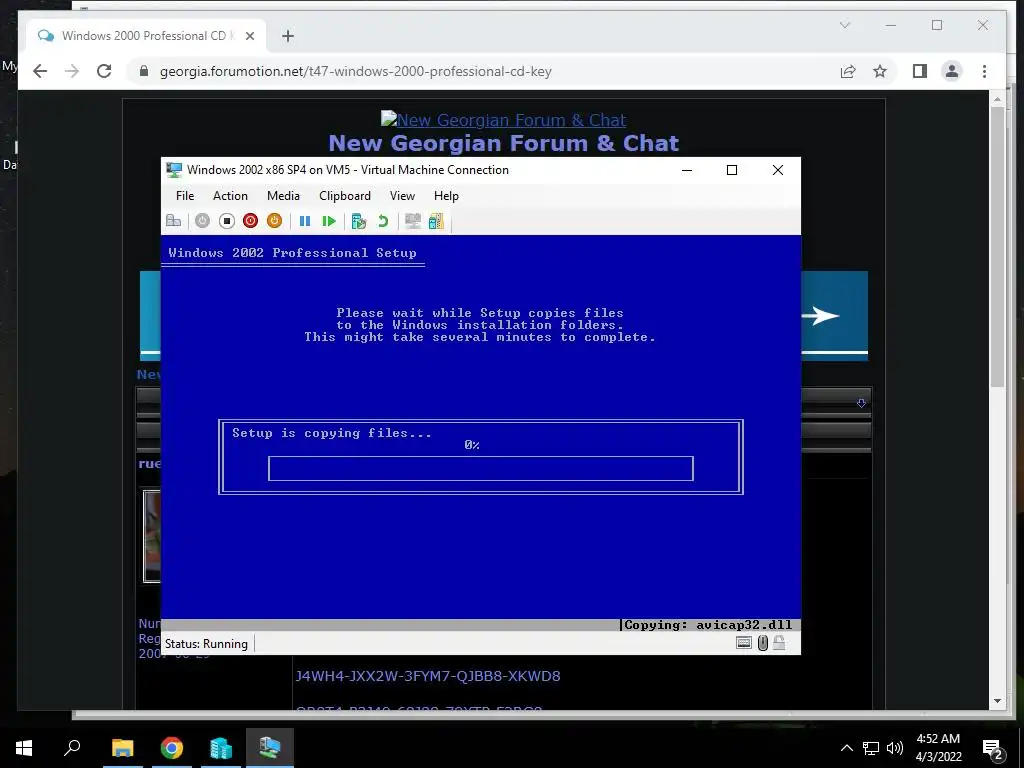Open the Action menu

[x=230, y=196]
